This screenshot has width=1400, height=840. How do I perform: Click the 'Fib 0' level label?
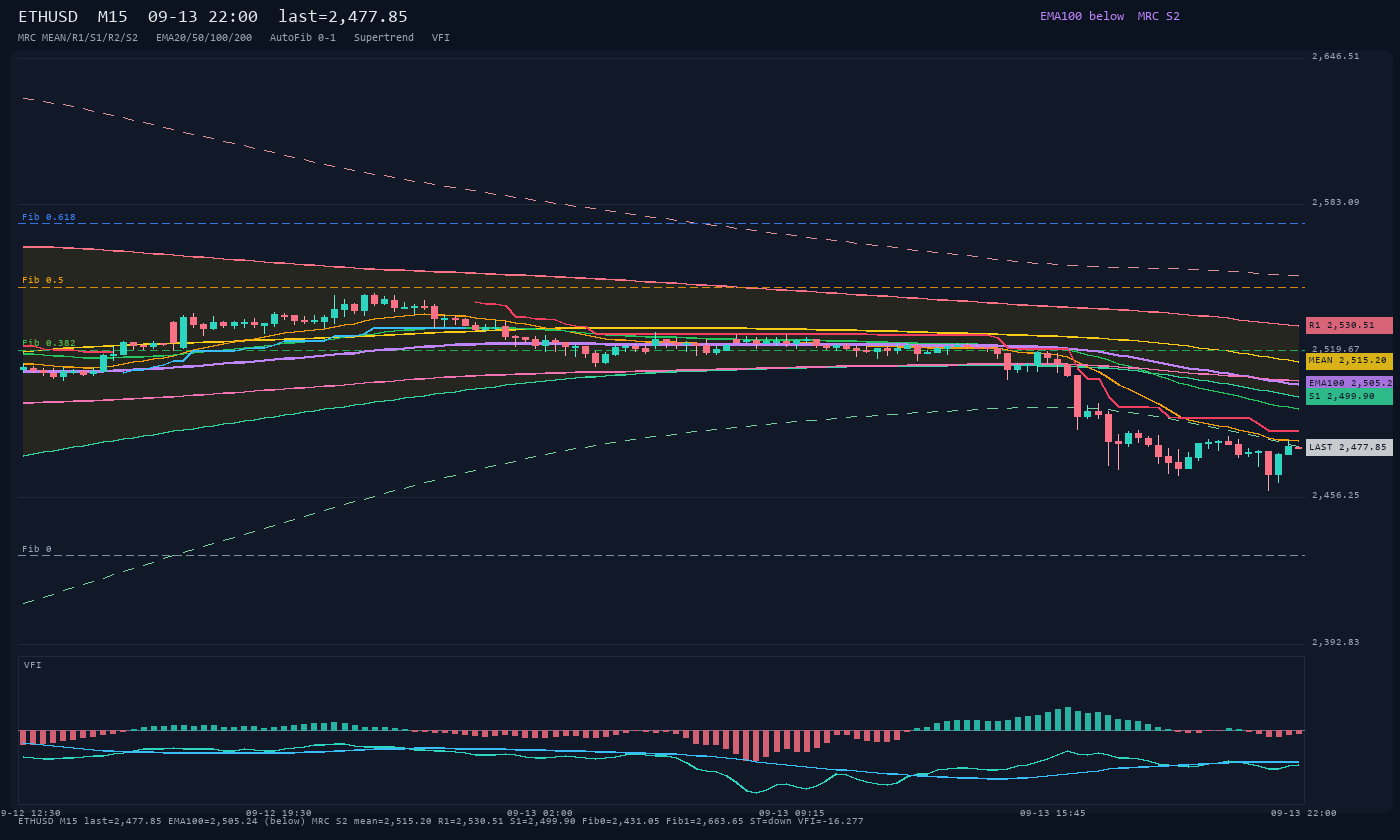point(37,549)
